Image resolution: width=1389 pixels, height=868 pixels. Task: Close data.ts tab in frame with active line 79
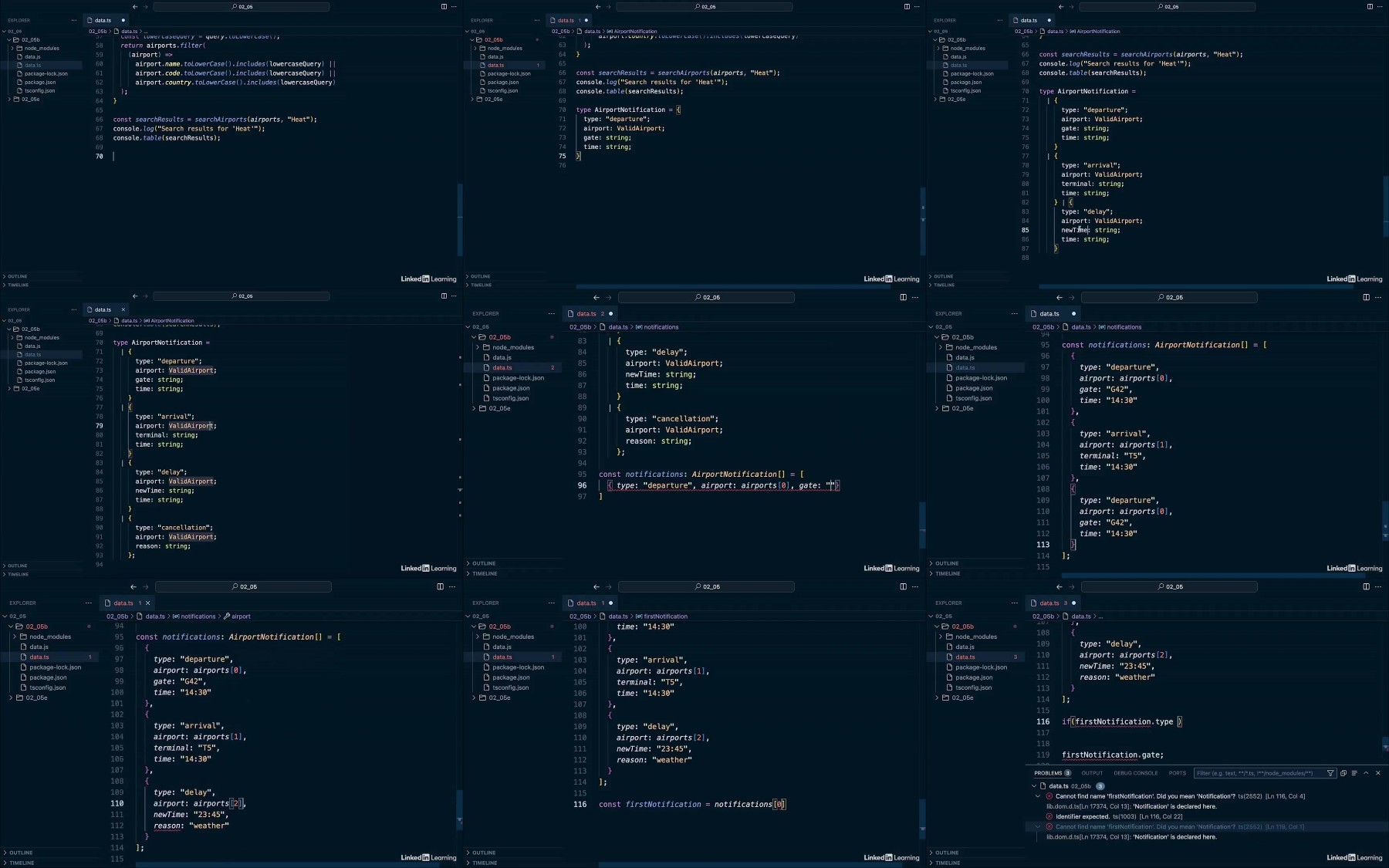(x=123, y=309)
